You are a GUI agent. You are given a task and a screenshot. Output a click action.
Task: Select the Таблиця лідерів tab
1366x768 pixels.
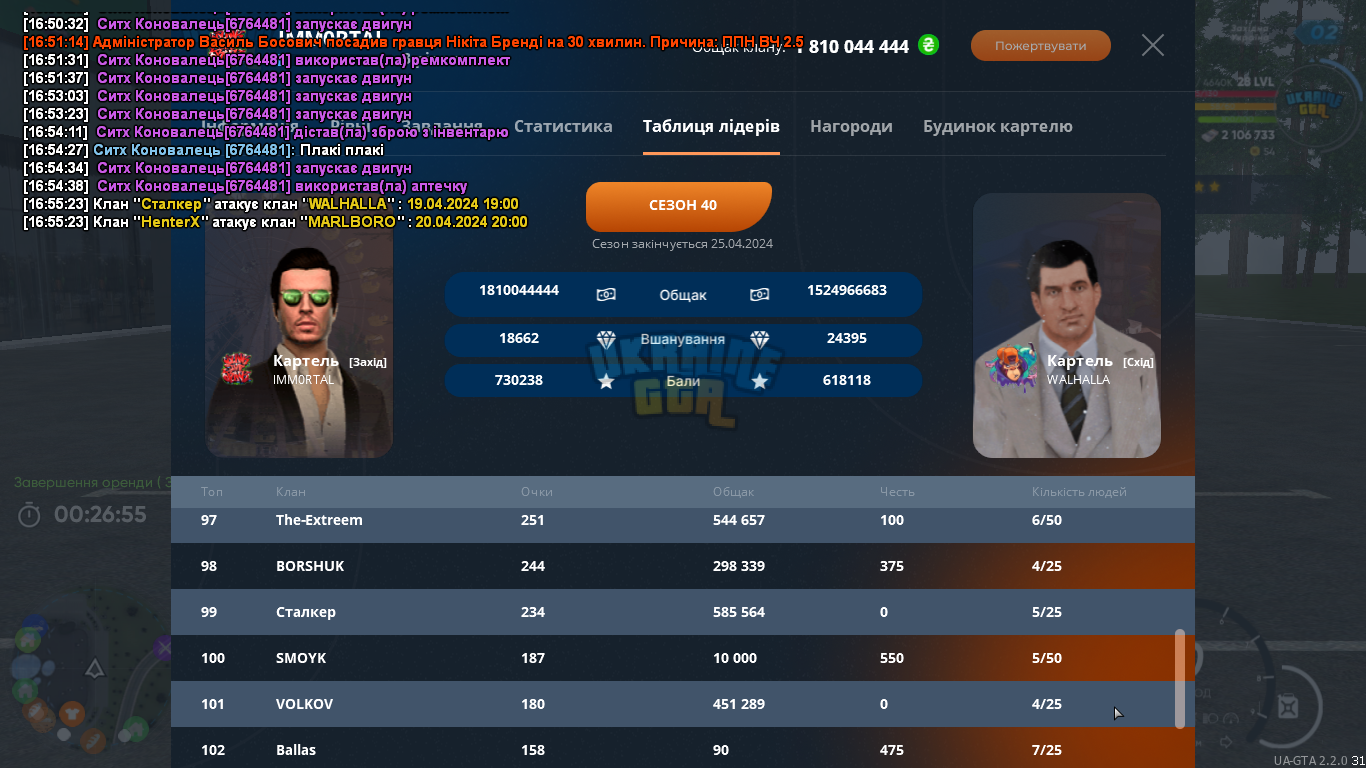[711, 126]
